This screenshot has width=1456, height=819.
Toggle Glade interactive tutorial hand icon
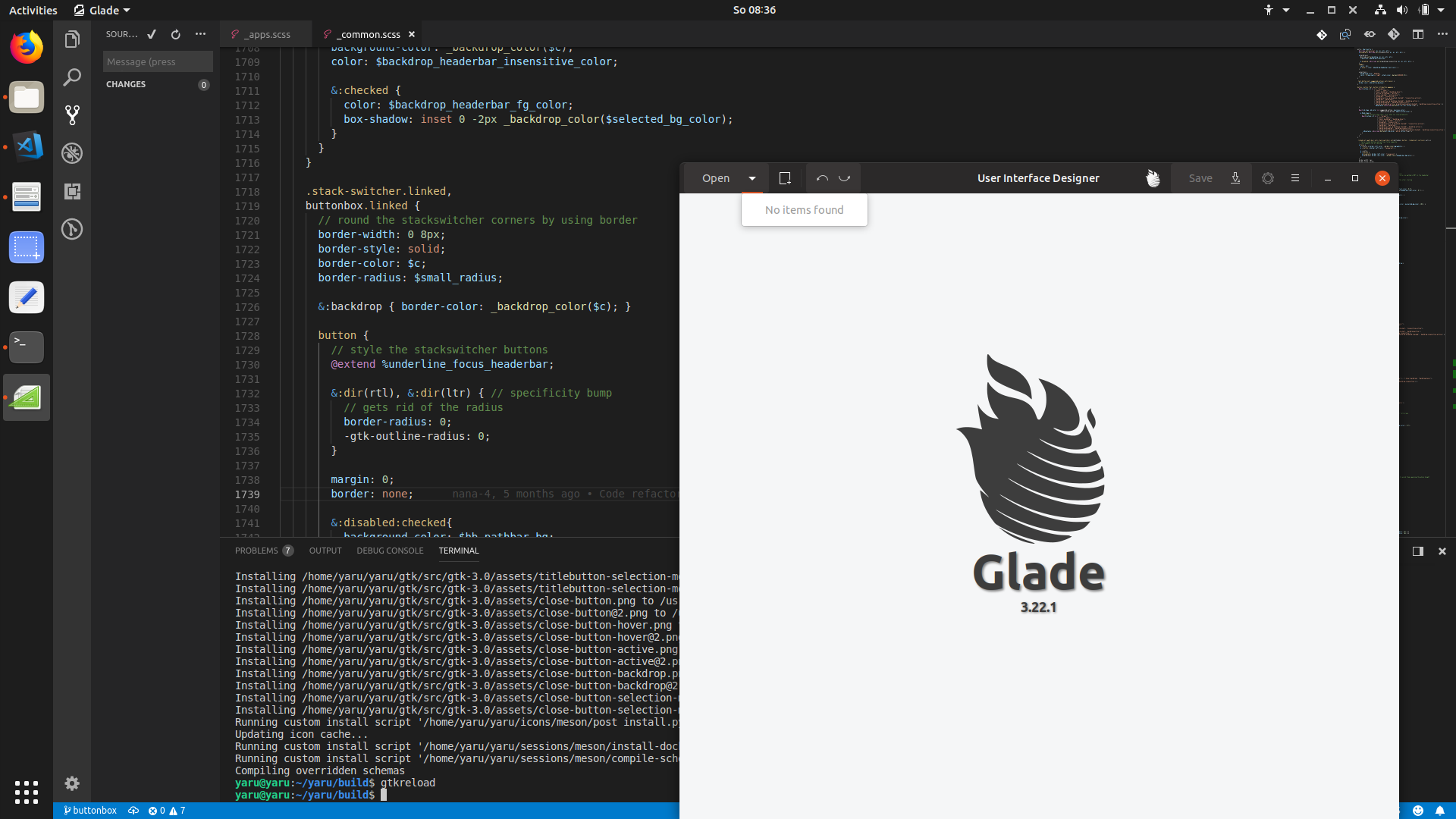pos(1153,178)
